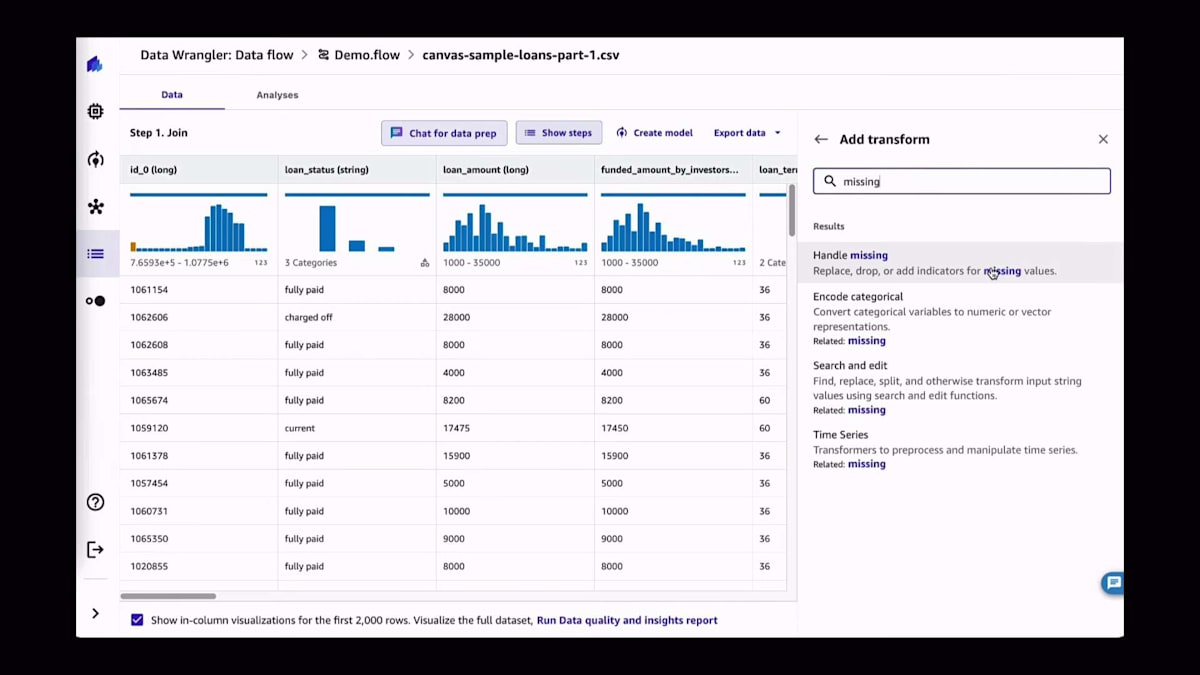Click the search magnifier icon
This screenshot has width=1200, height=675.
(x=830, y=181)
